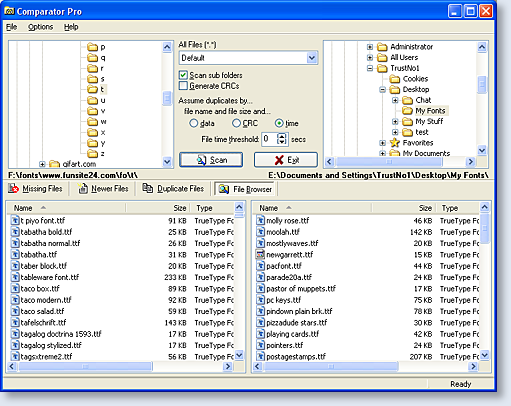Expand the All Users tree node
The image size is (511, 406).
[x=370, y=58]
